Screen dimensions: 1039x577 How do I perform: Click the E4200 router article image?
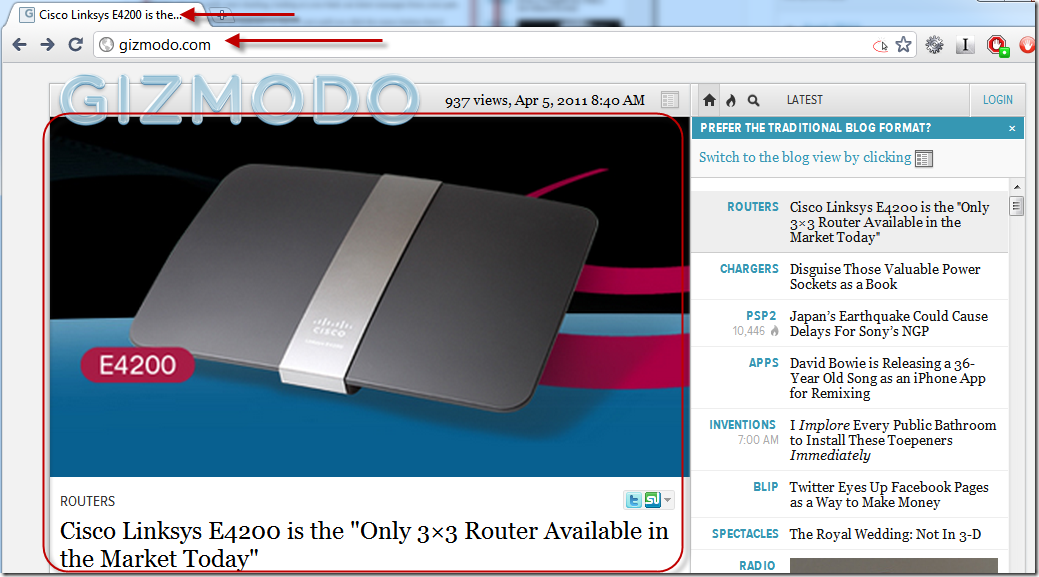click(369, 297)
